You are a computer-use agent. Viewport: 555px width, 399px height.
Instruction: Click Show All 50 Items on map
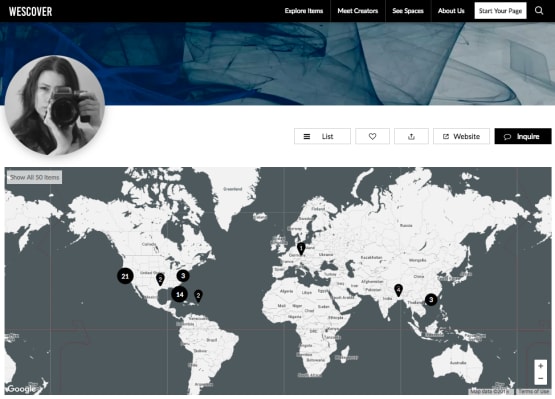pyautogui.click(x=34, y=177)
